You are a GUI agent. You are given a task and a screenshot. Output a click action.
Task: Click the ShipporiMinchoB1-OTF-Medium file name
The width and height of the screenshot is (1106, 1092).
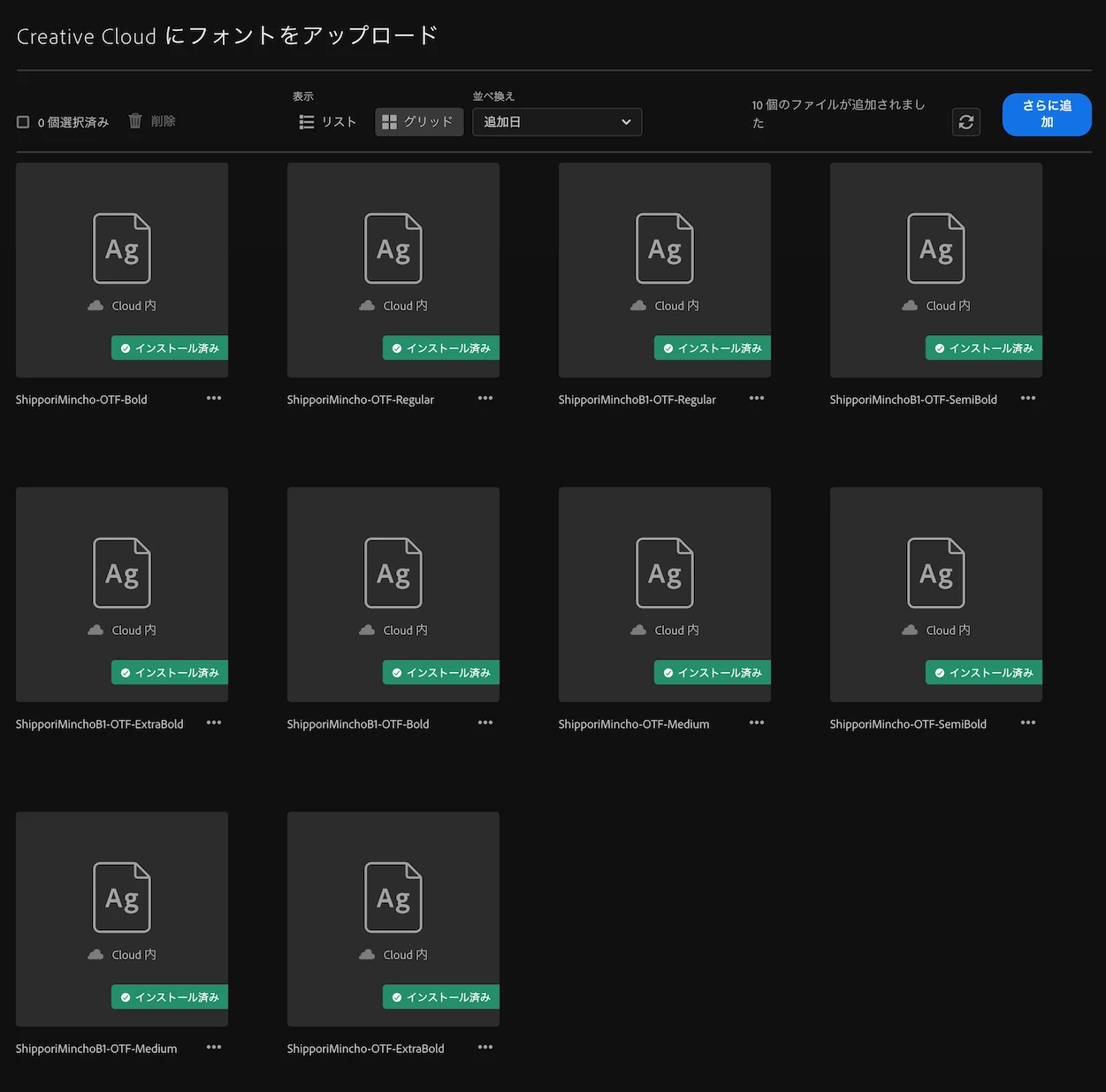click(x=96, y=1049)
